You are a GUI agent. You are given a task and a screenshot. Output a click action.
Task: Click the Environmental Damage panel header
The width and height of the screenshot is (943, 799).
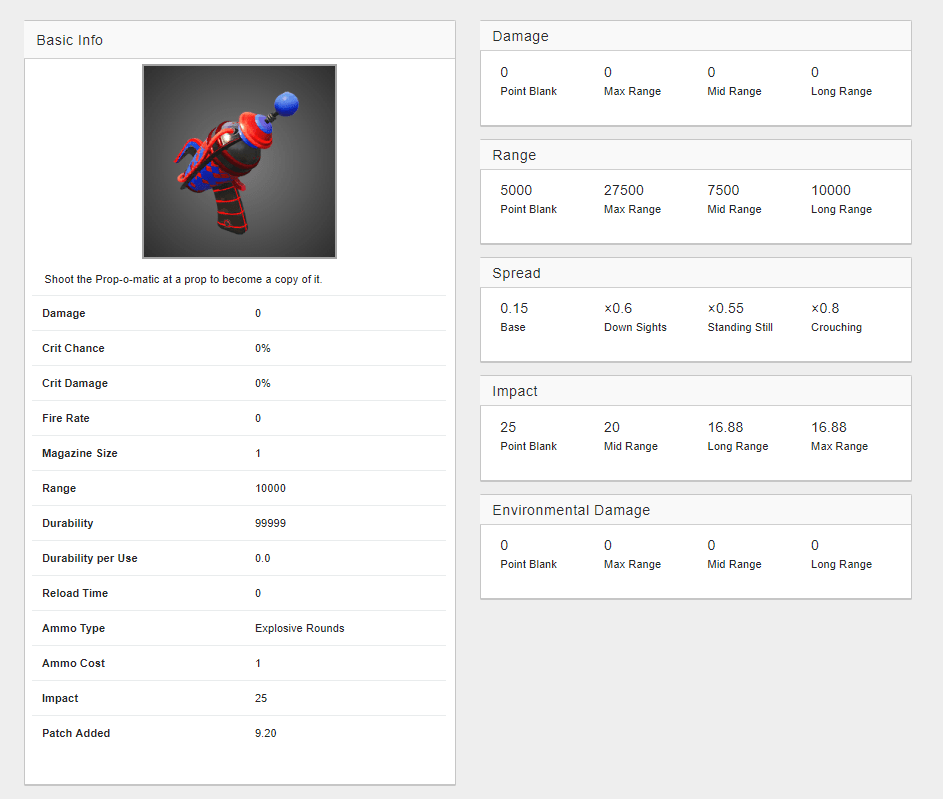pos(696,510)
